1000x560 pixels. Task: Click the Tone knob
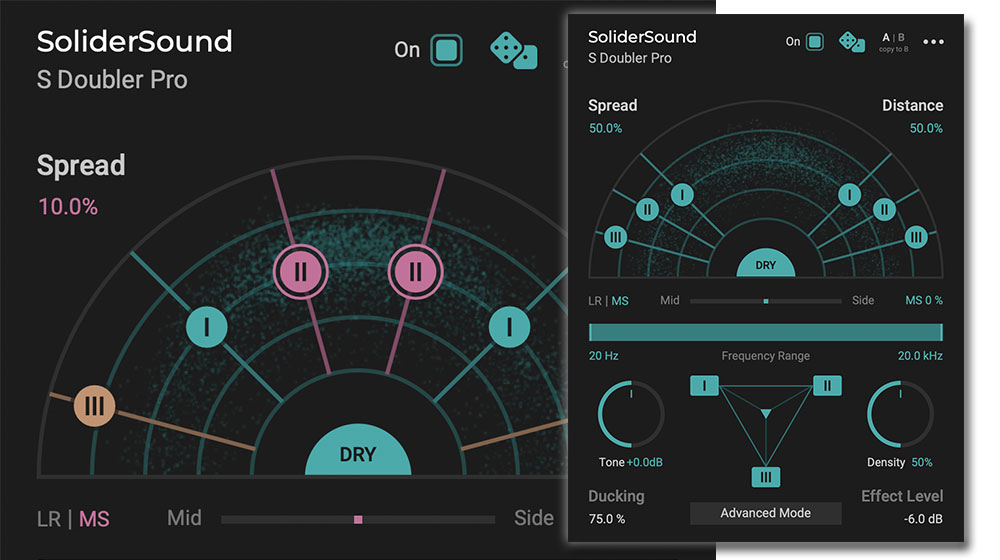click(x=630, y=414)
